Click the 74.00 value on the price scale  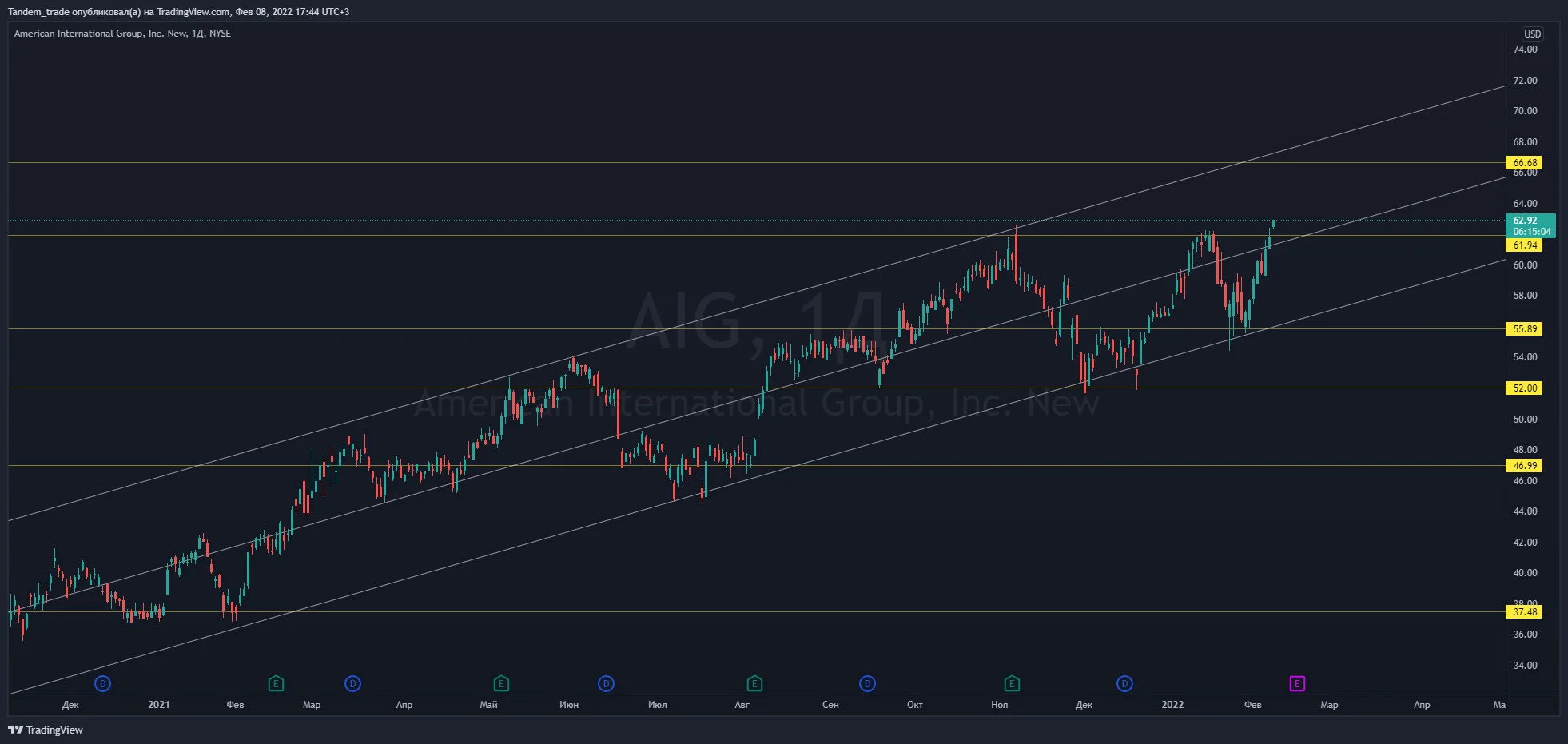point(1525,50)
